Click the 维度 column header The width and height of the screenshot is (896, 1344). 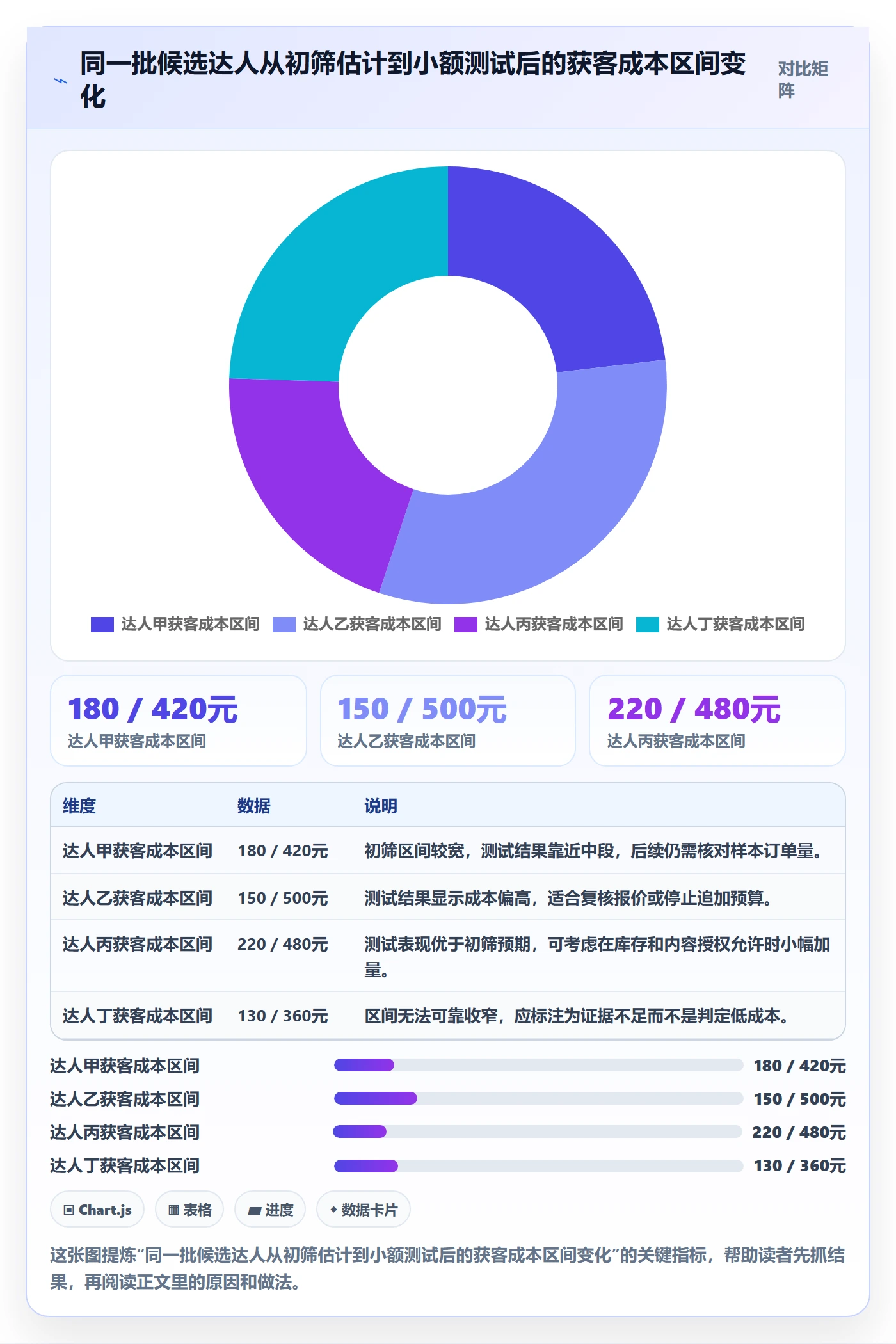[x=79, y=806]
